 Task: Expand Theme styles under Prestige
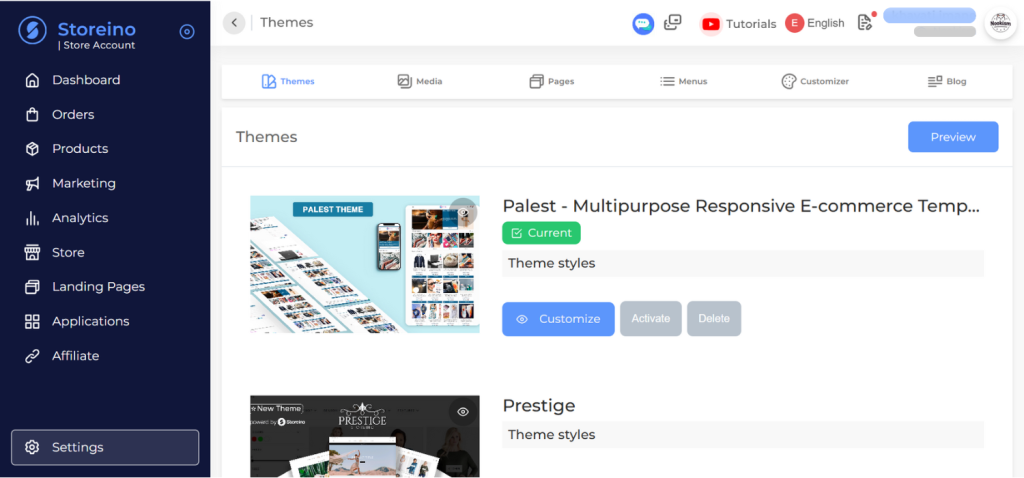(743, 435)
